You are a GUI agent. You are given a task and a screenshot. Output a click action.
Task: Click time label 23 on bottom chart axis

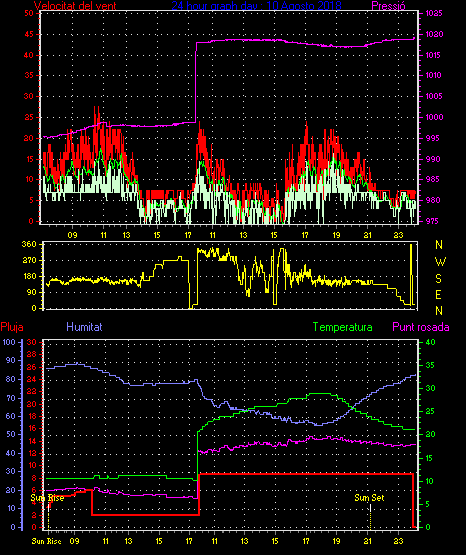click(x=398, y=541)
